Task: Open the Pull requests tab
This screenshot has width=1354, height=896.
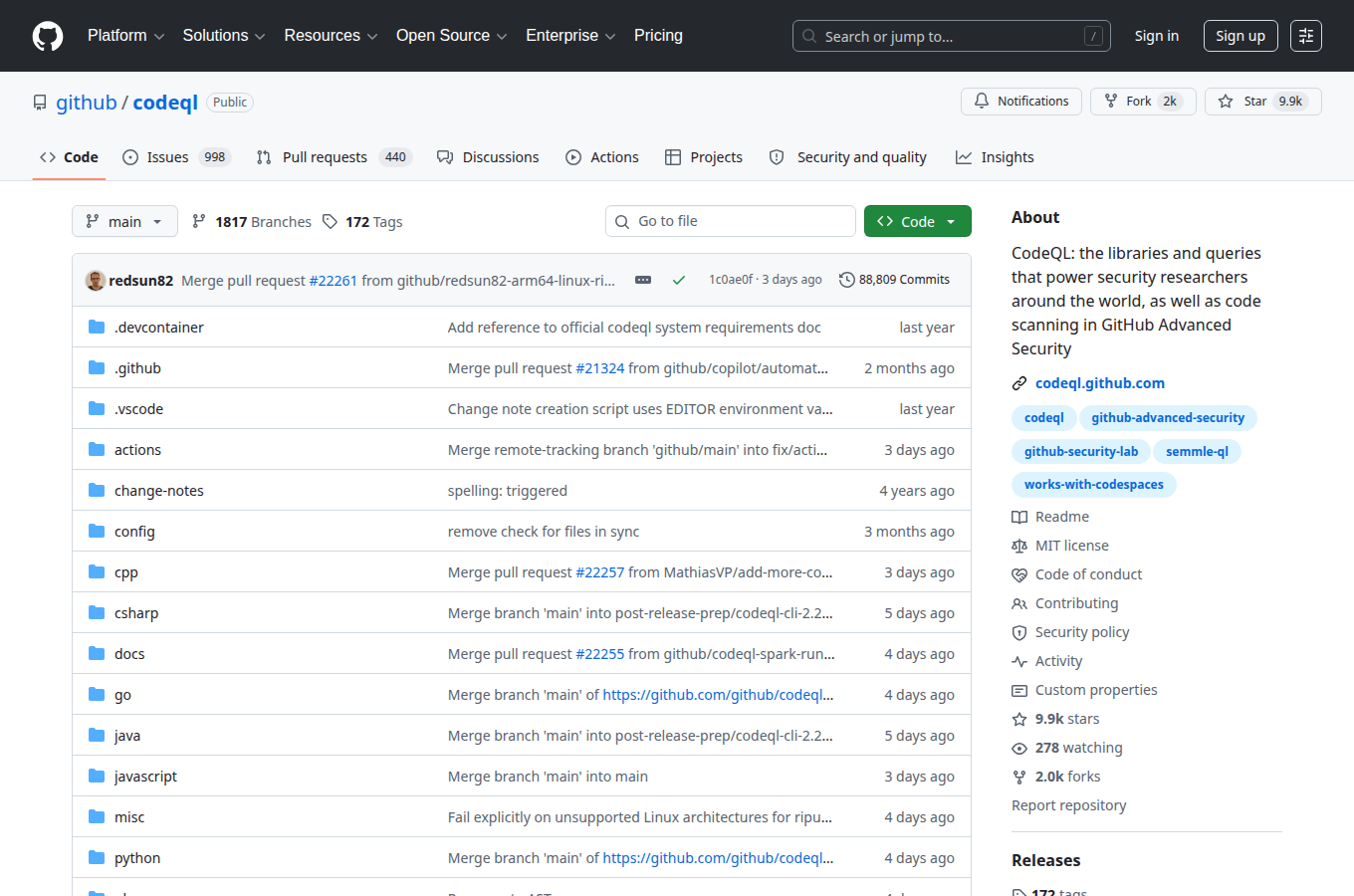Action: pyautogui.click(x=334, y=157)
